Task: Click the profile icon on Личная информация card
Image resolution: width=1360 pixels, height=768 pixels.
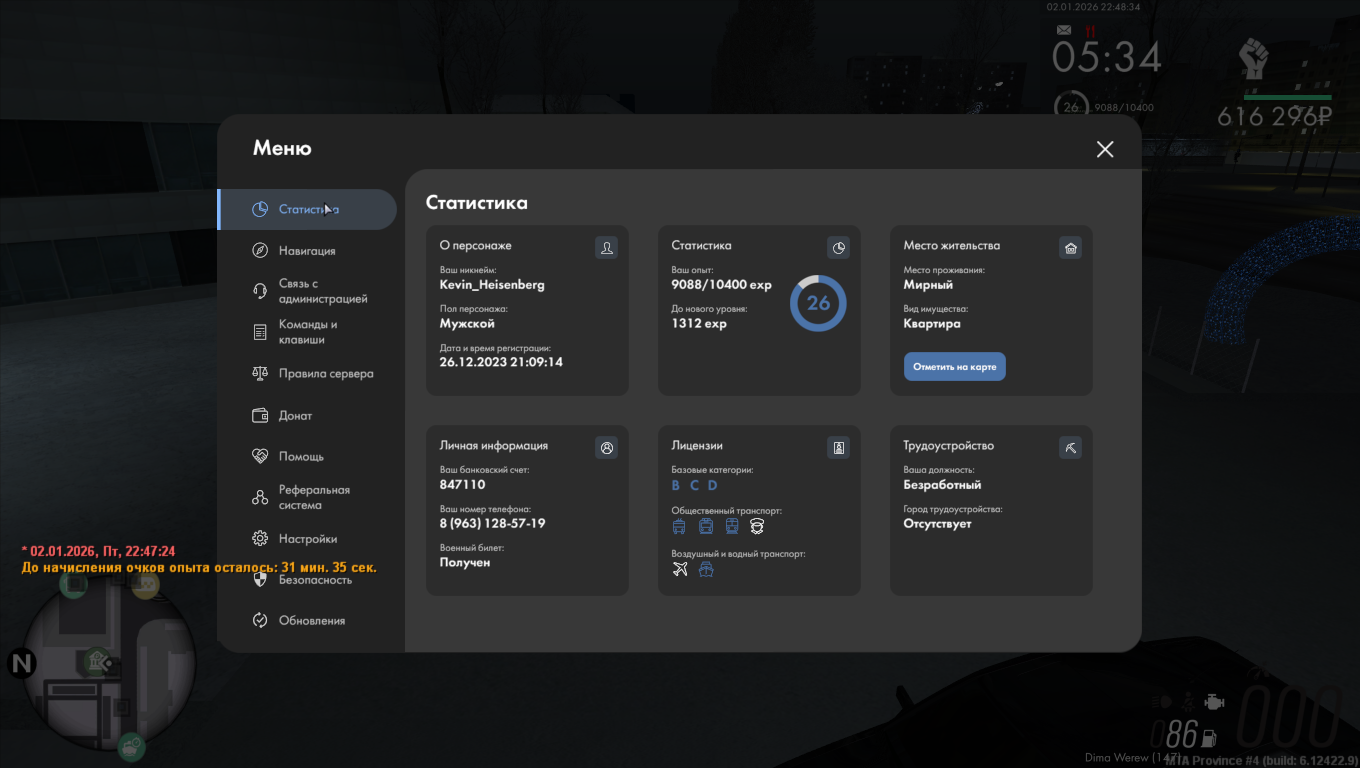Action: point(606,448)
